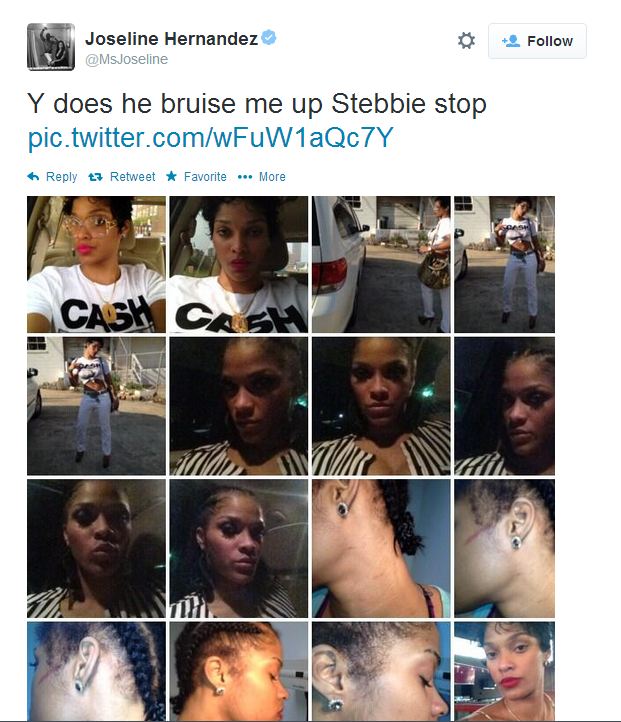The image size is (621, 722).
Task: Expand the More options ellipsis
Action: coord(245,177)
